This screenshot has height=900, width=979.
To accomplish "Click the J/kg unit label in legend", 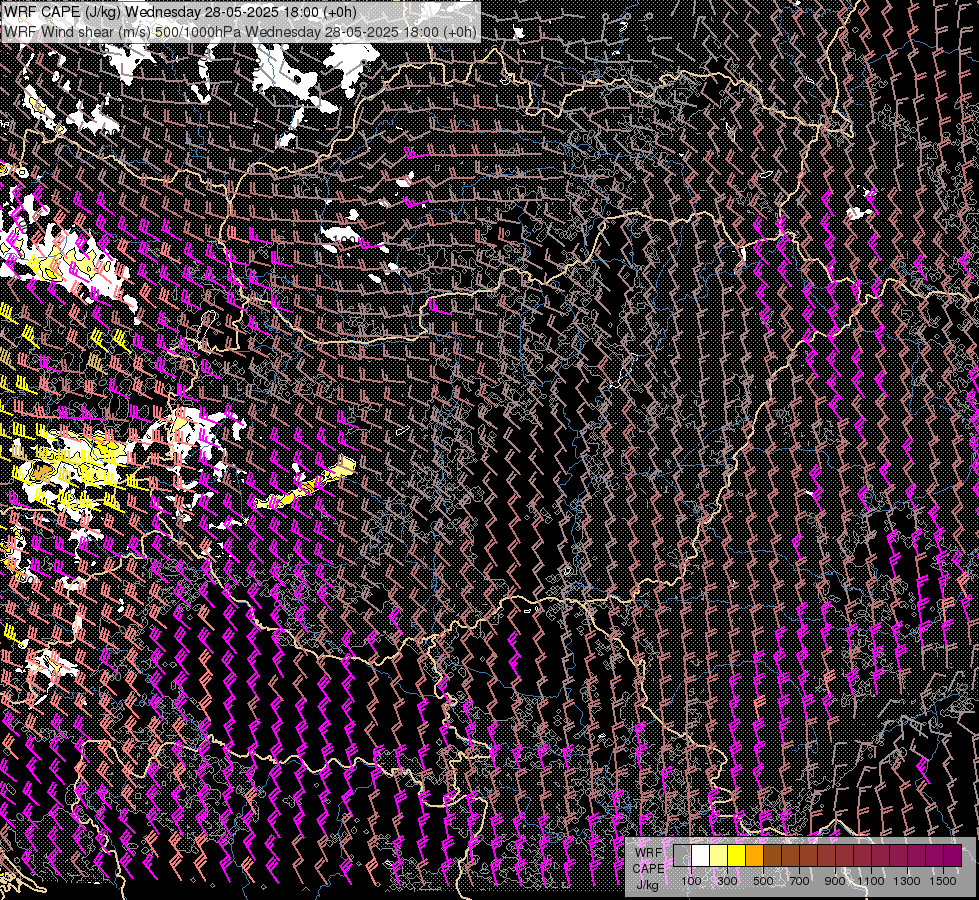I will tap(647, 886).
